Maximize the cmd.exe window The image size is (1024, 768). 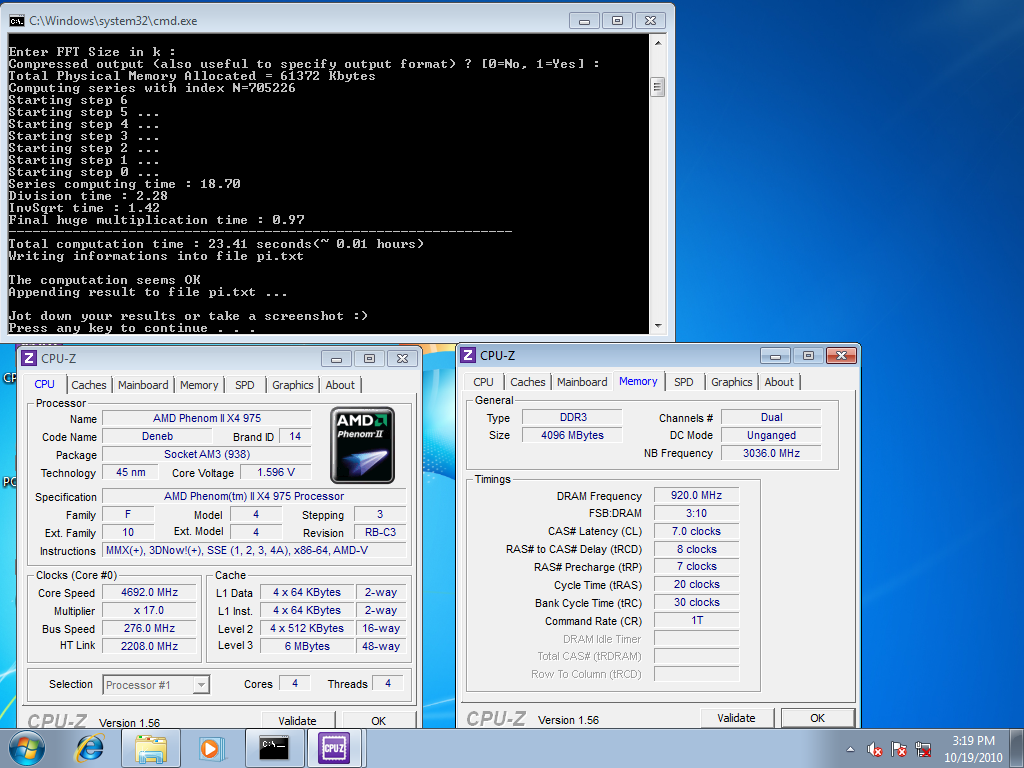[x=617, y=21]
